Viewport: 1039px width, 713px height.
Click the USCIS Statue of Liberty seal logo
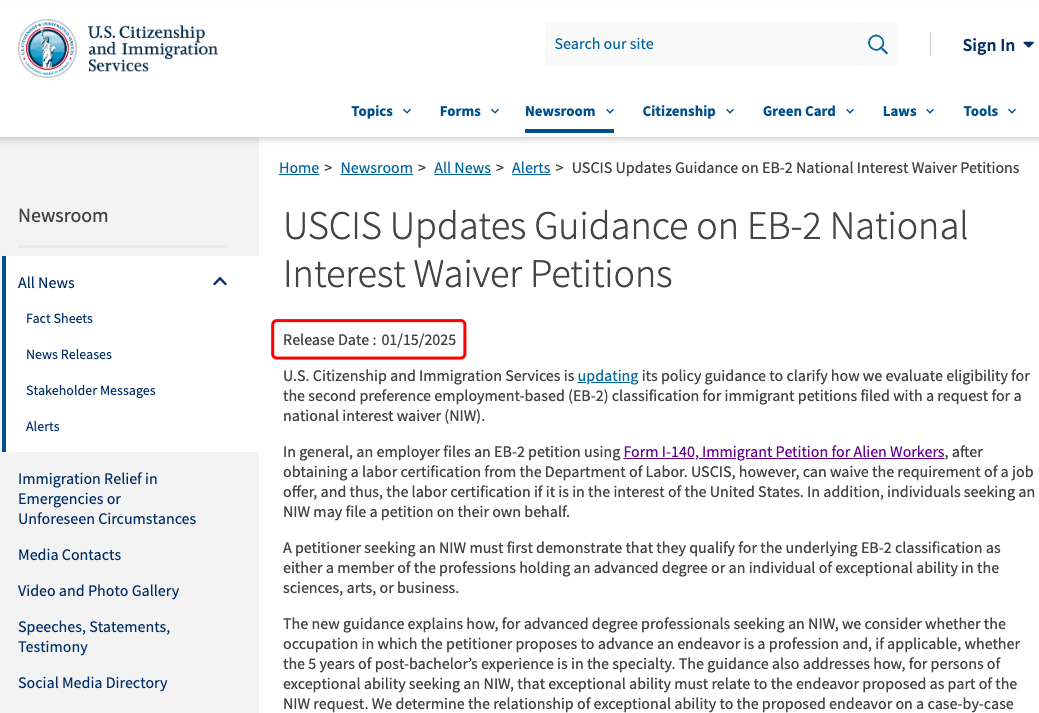click(47, 48)
